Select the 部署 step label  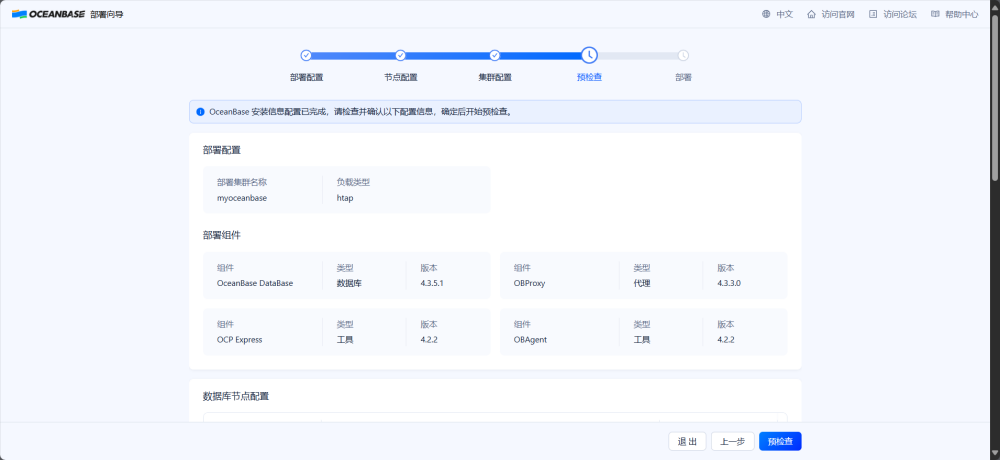coord(683,77)
